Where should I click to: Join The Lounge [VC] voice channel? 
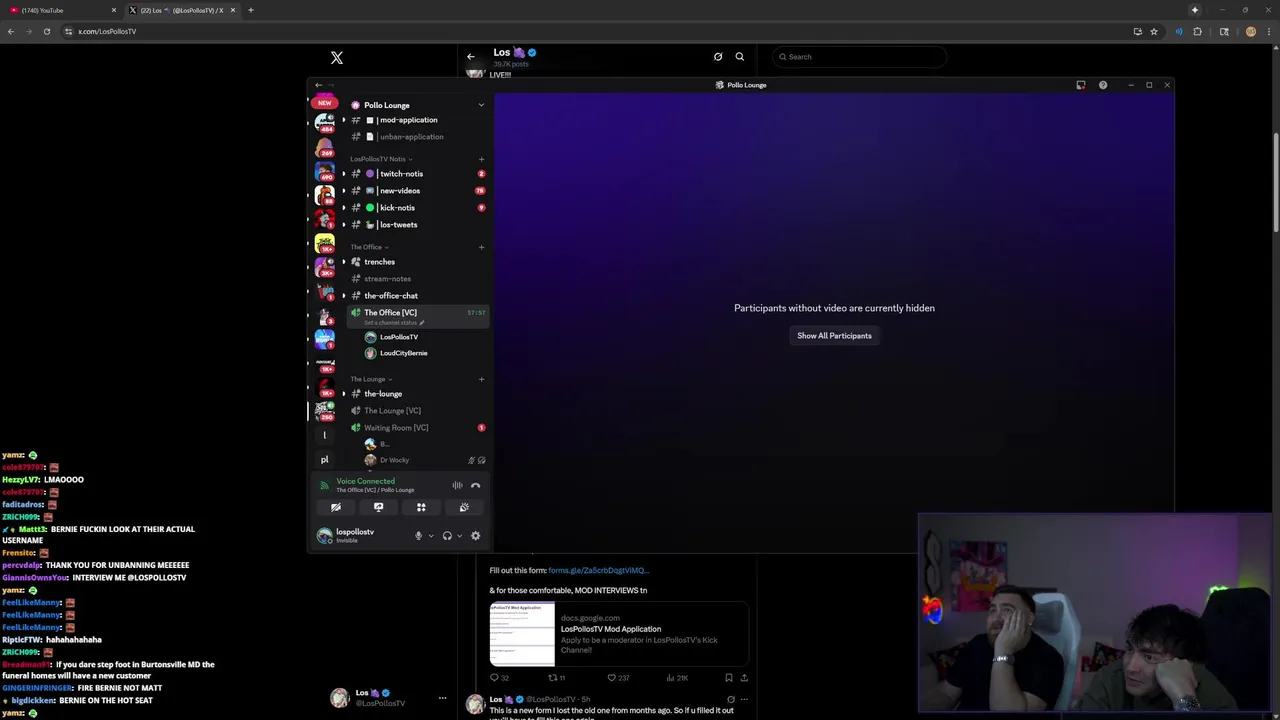[416, 411]
